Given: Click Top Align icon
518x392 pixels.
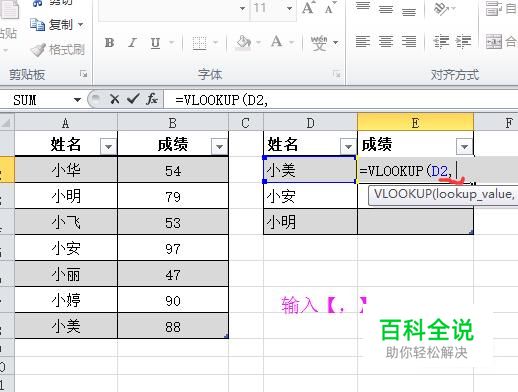Looking at the screenshot, I should click(363, 7).
